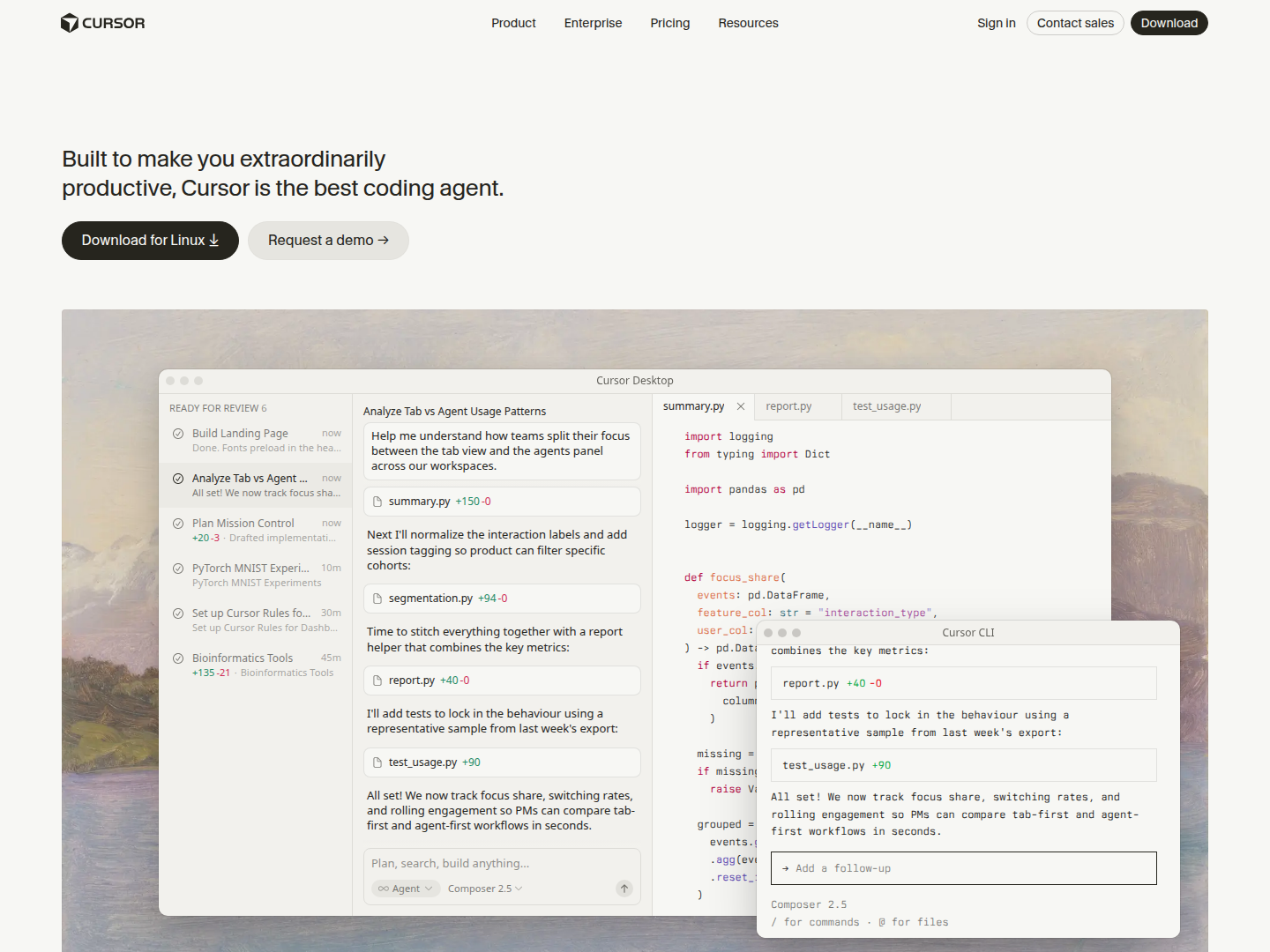Click the send arrow button in chat
1270x952 pixels.
[x=624, y=889]
